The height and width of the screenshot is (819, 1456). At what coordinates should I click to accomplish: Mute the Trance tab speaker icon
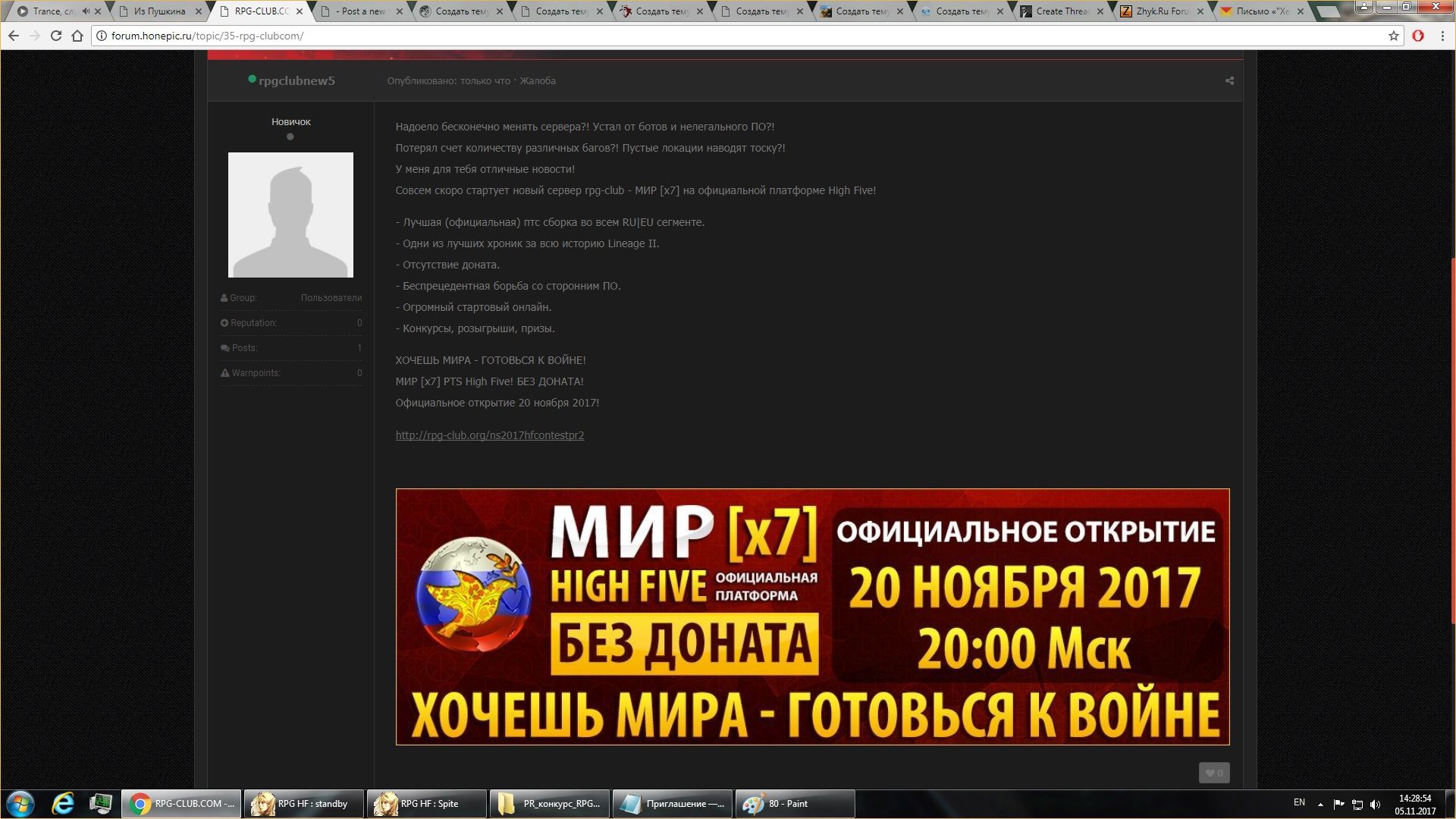pyautogui.click(x=86, y=11)
